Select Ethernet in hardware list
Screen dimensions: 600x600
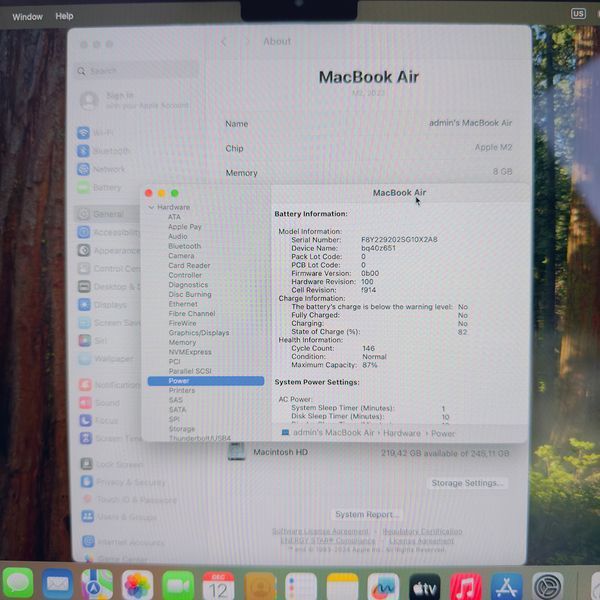(183, 304)
